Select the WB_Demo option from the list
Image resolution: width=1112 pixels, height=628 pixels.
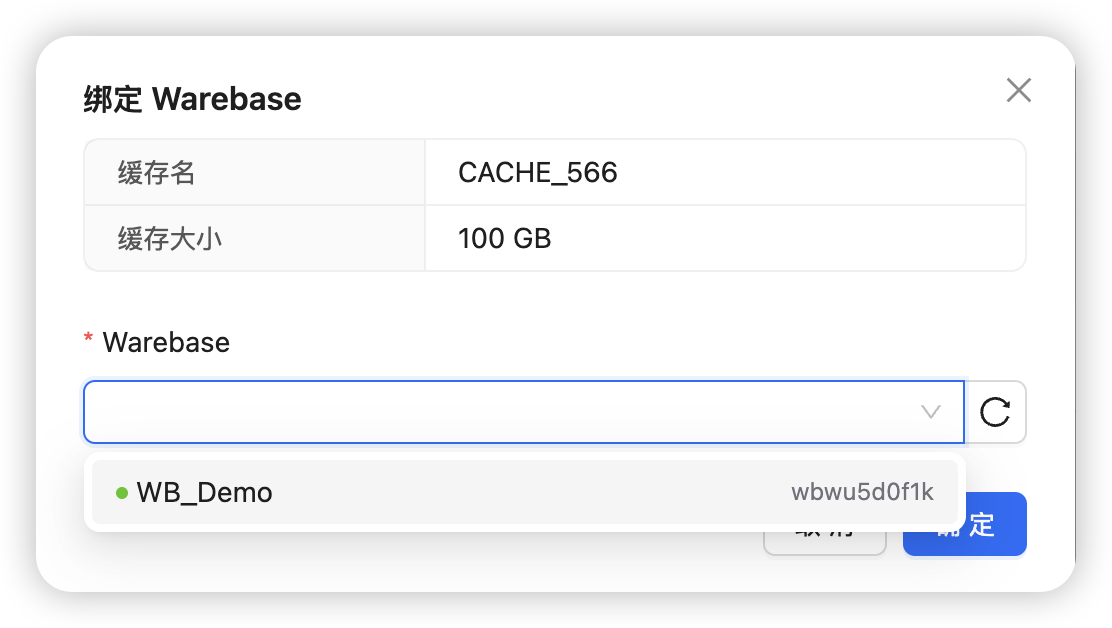click(525, 492)
